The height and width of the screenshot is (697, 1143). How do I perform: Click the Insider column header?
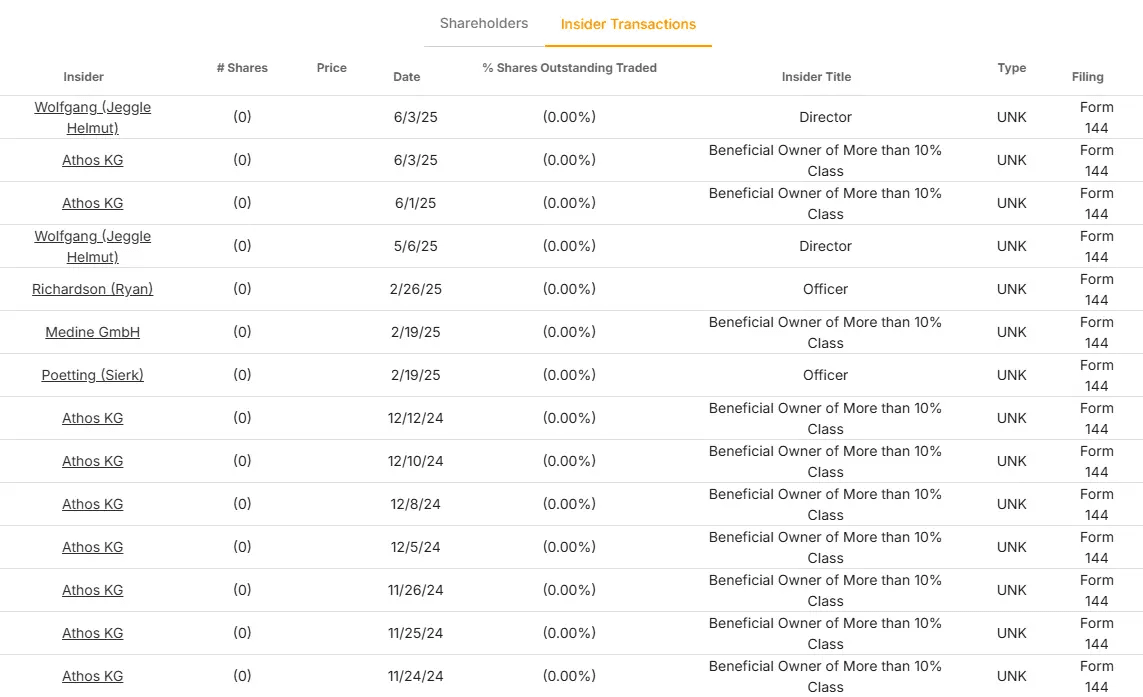[x=83, y=77]
